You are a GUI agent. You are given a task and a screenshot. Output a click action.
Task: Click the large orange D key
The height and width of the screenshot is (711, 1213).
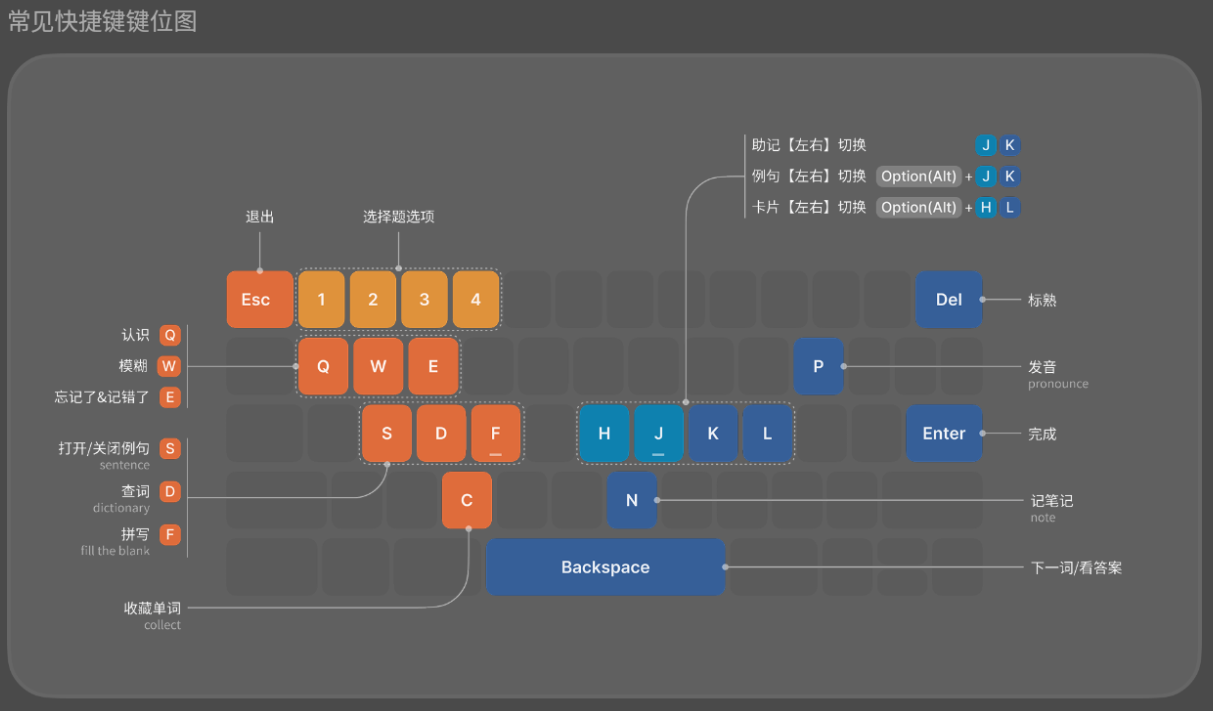pyautogui.click(x=441, y=433)
